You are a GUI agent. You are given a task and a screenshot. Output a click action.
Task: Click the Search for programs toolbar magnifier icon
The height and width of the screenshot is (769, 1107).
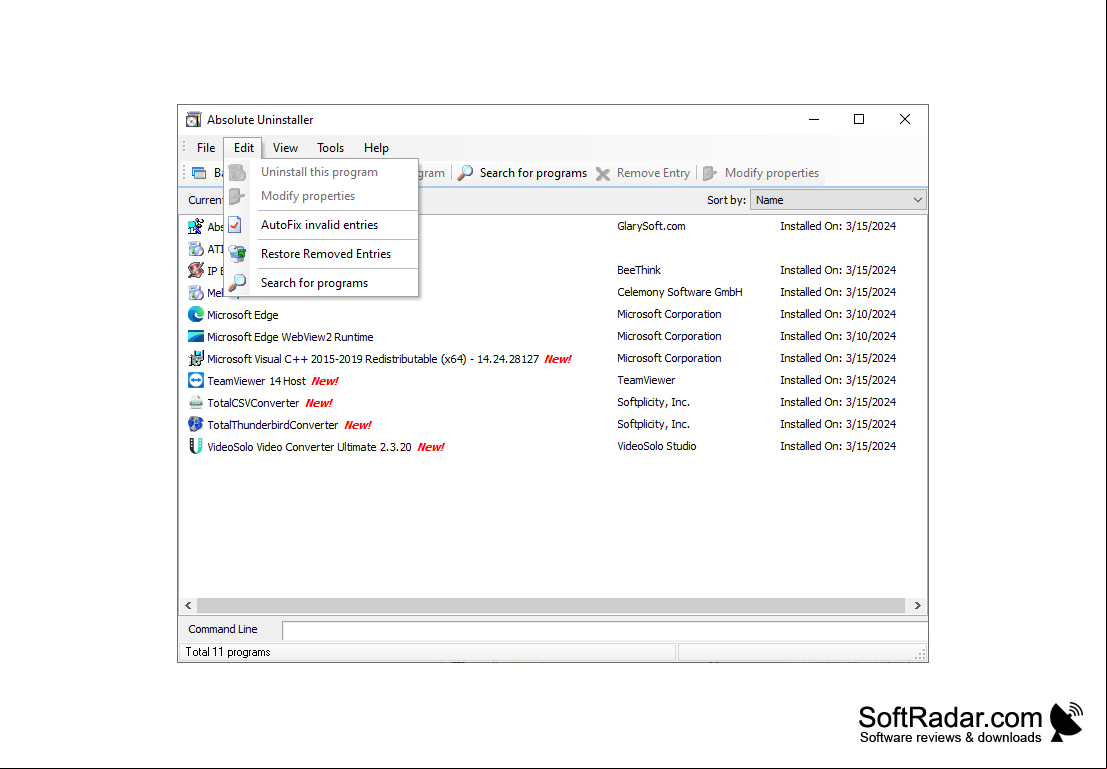coord(465,173)
